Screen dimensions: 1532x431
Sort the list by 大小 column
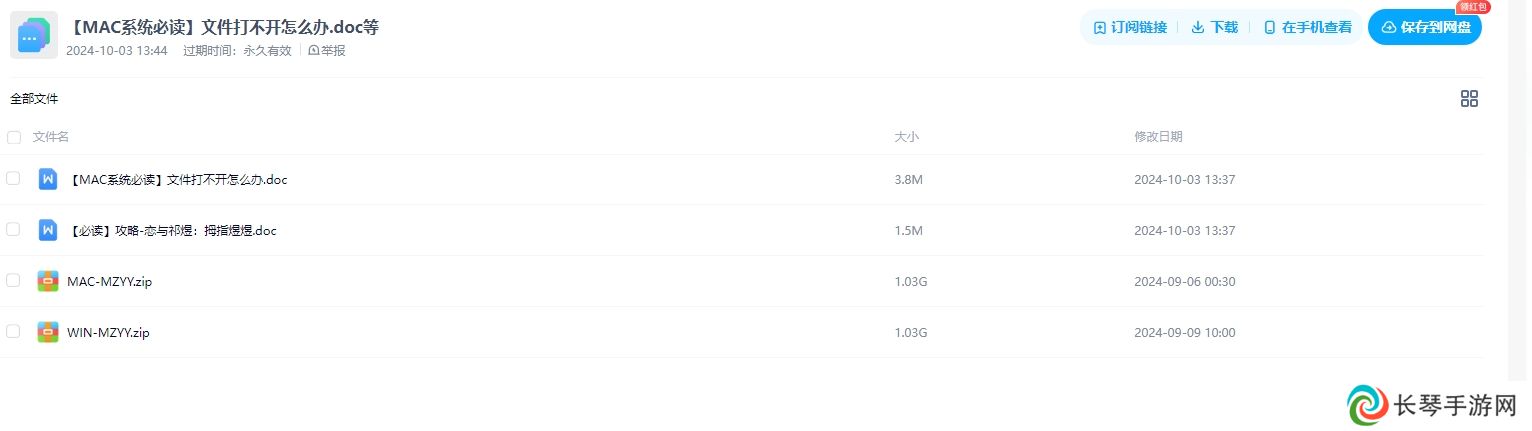(x=906, y=137)
